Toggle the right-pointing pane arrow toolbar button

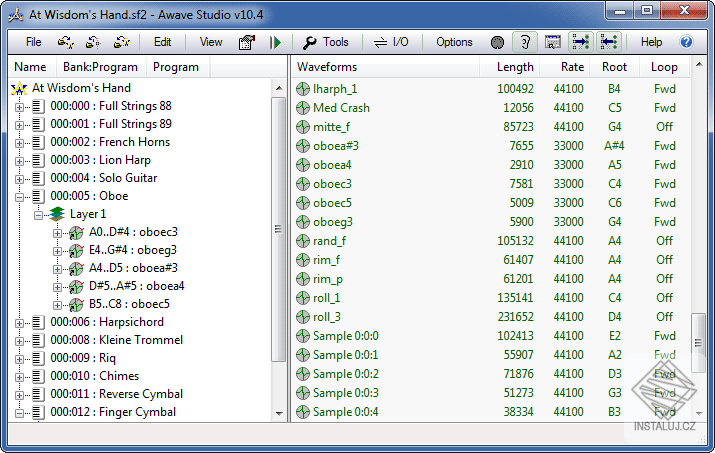580,42
